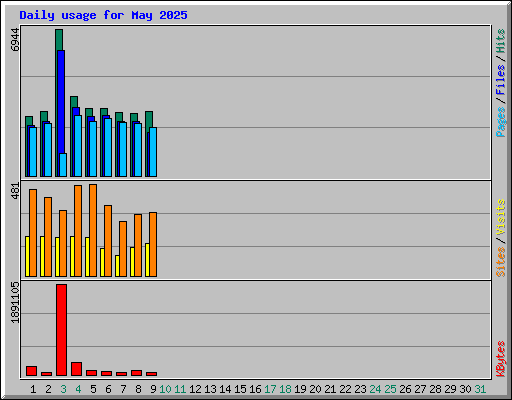The width and height of the screenshot is (512, 400).
Task: Select the cyan Pages bar for day 9
Action: tap(153, 152)
